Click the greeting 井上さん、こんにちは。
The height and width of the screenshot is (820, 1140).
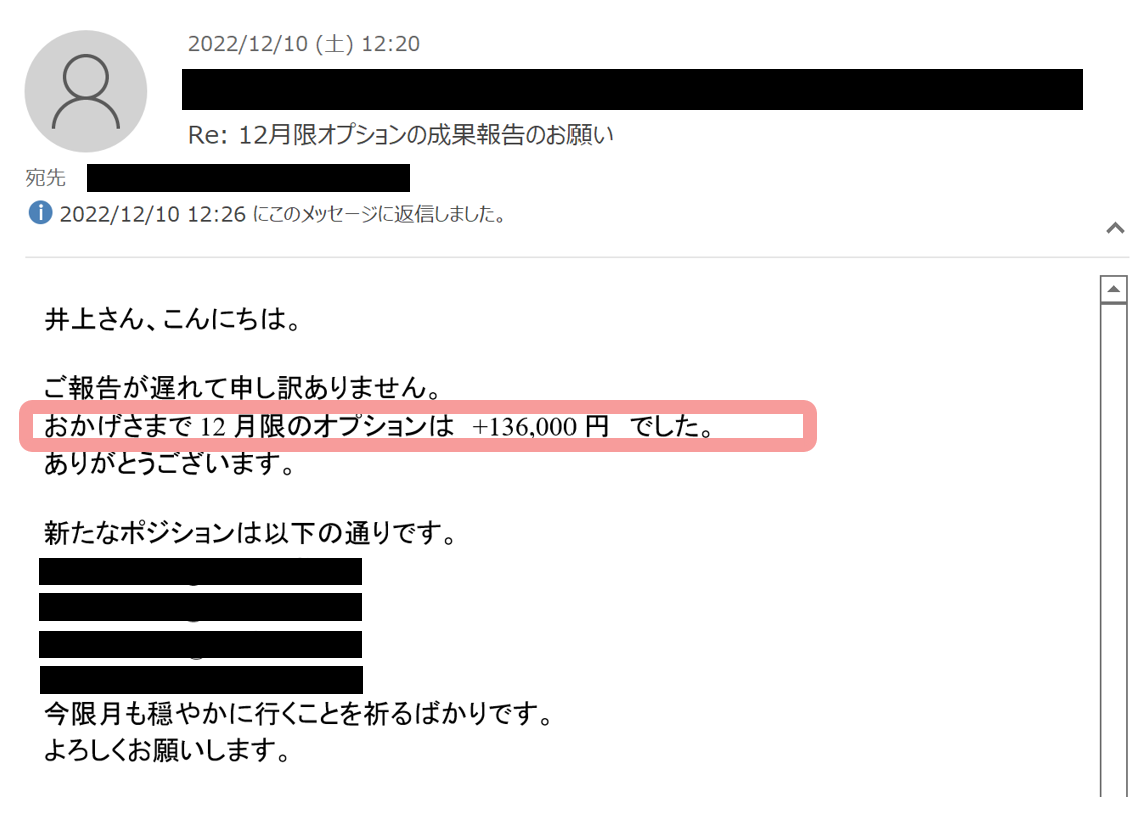pyautogui.click(x=172, y=319)
